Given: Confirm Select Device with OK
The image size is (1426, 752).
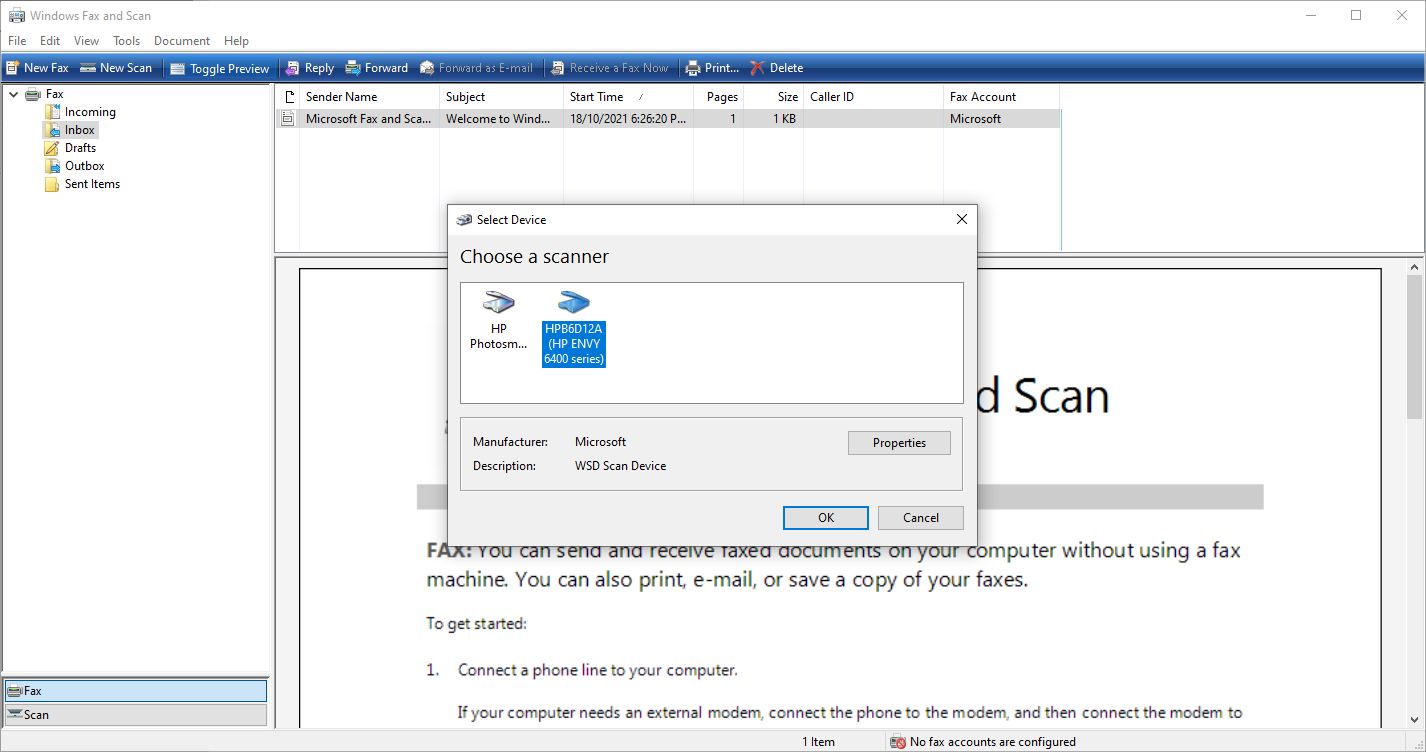Looking at the screenshot, I should coord(825,518).
